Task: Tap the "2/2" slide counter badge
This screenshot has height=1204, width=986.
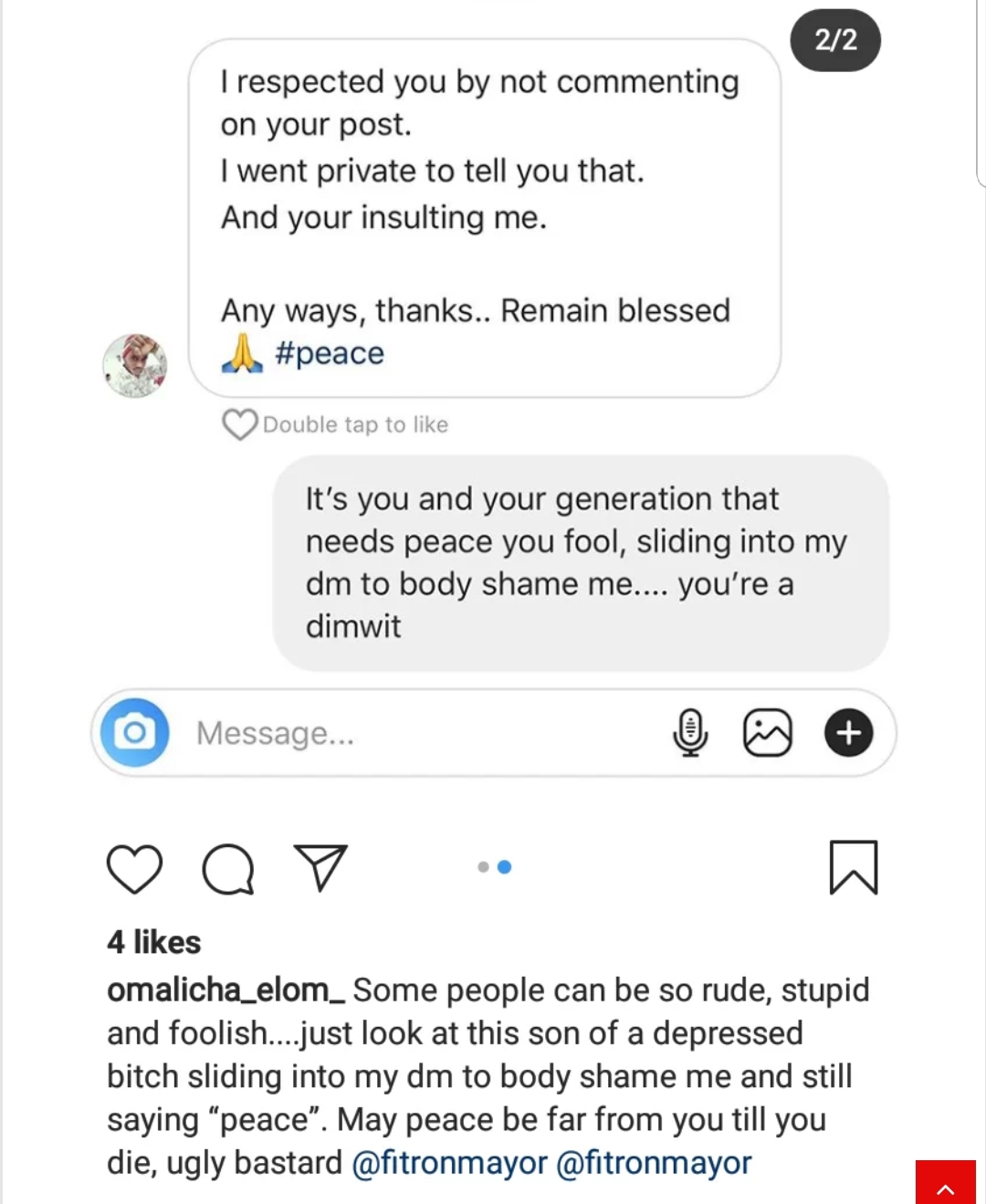Action: pyautogui.click(x=835, y=40)
